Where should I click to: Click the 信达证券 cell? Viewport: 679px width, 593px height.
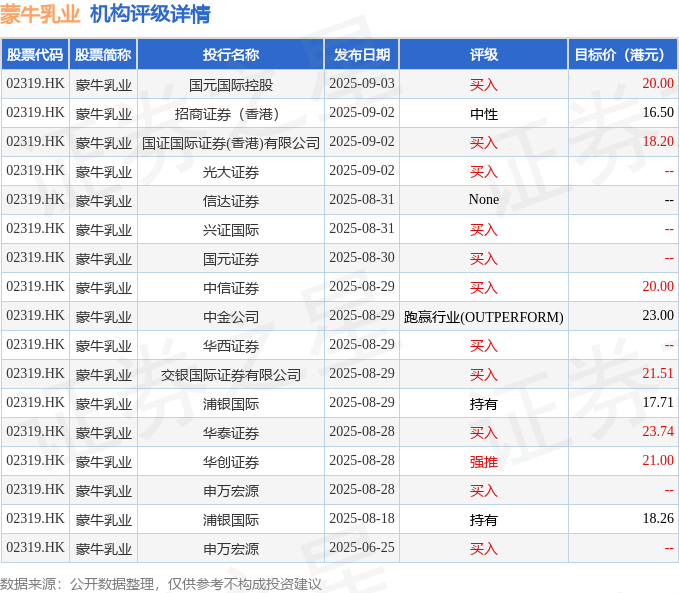pyautogui.click(x=231, y=201)
